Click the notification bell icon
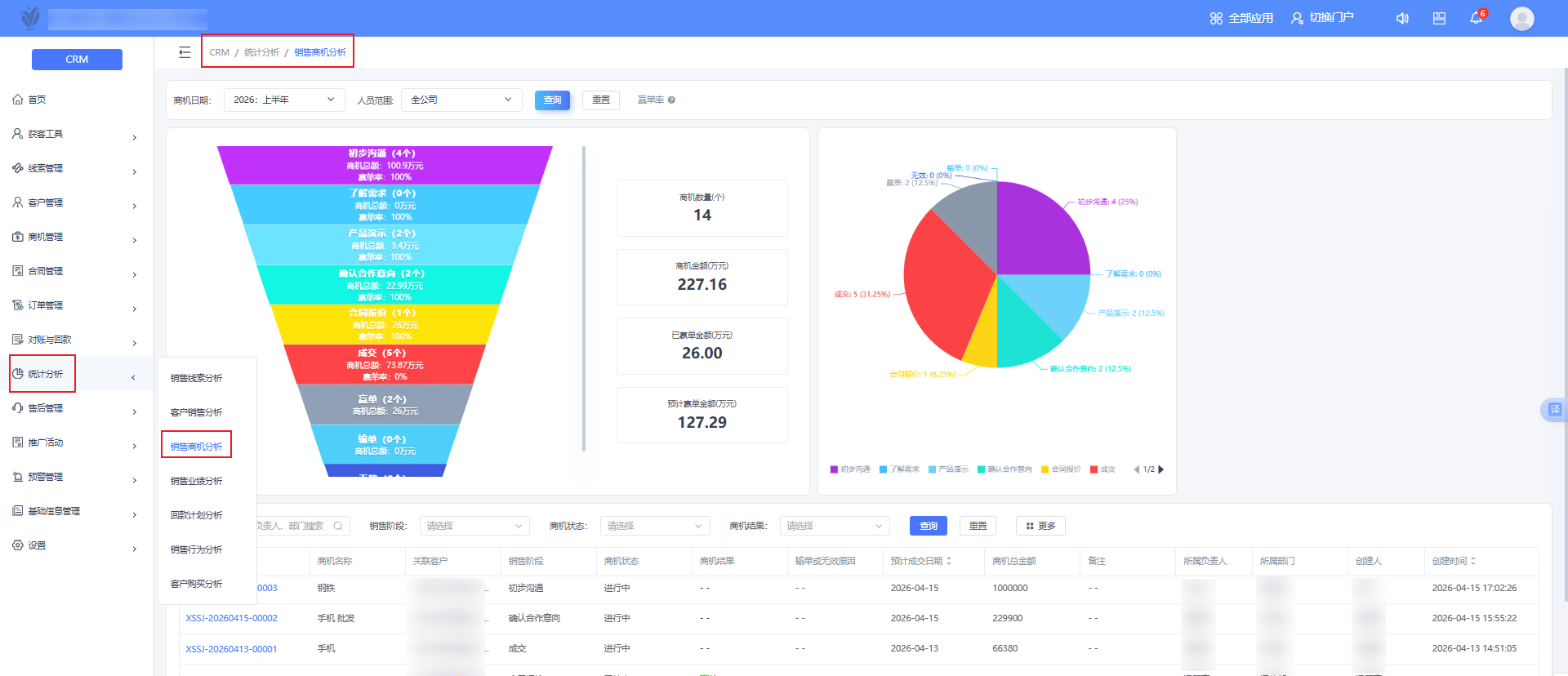Image resolution: width=1568 pixels, height=676 pixels. [x=1476, y=18]
